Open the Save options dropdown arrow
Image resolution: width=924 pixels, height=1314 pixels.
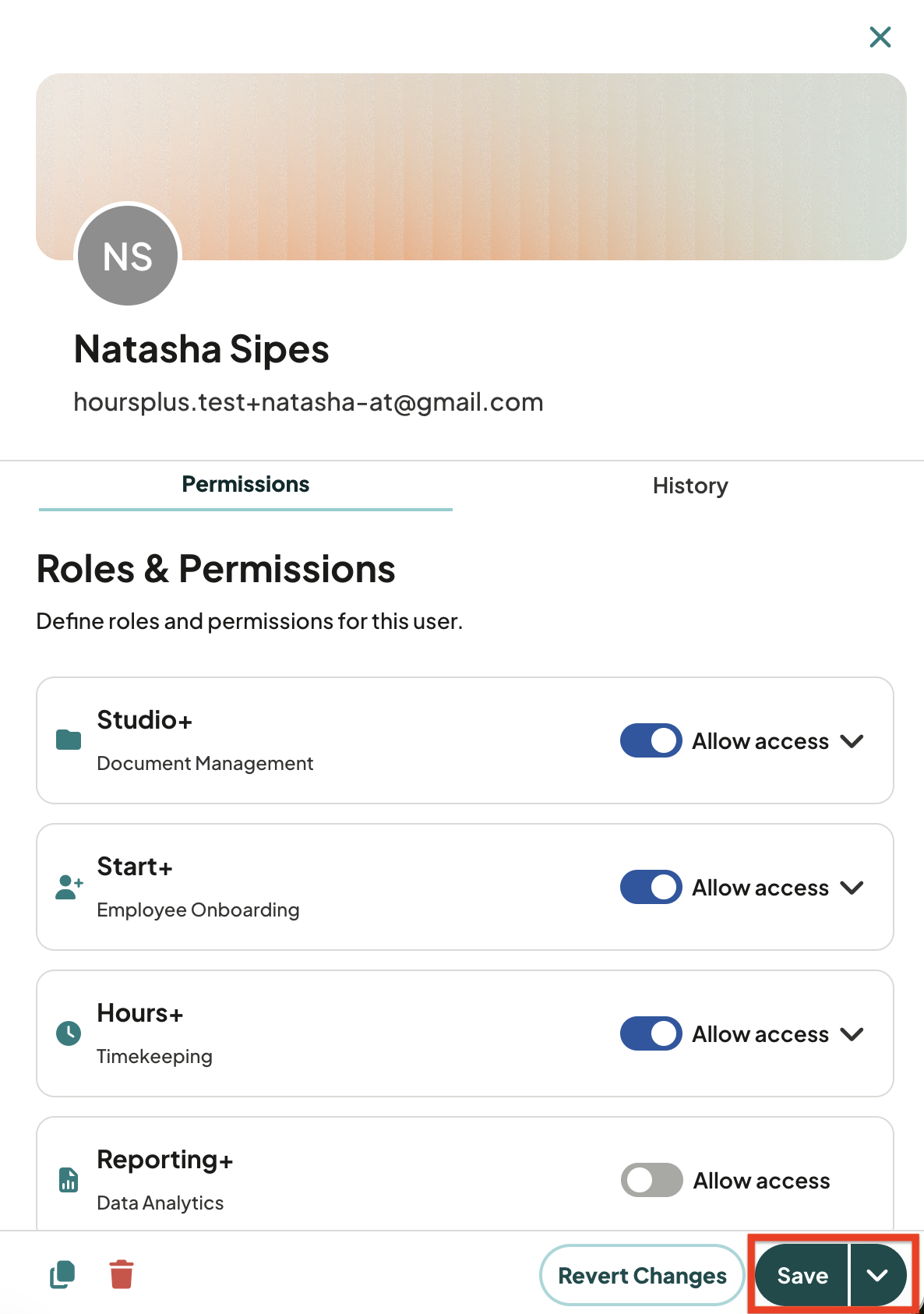coord(878,1275)
